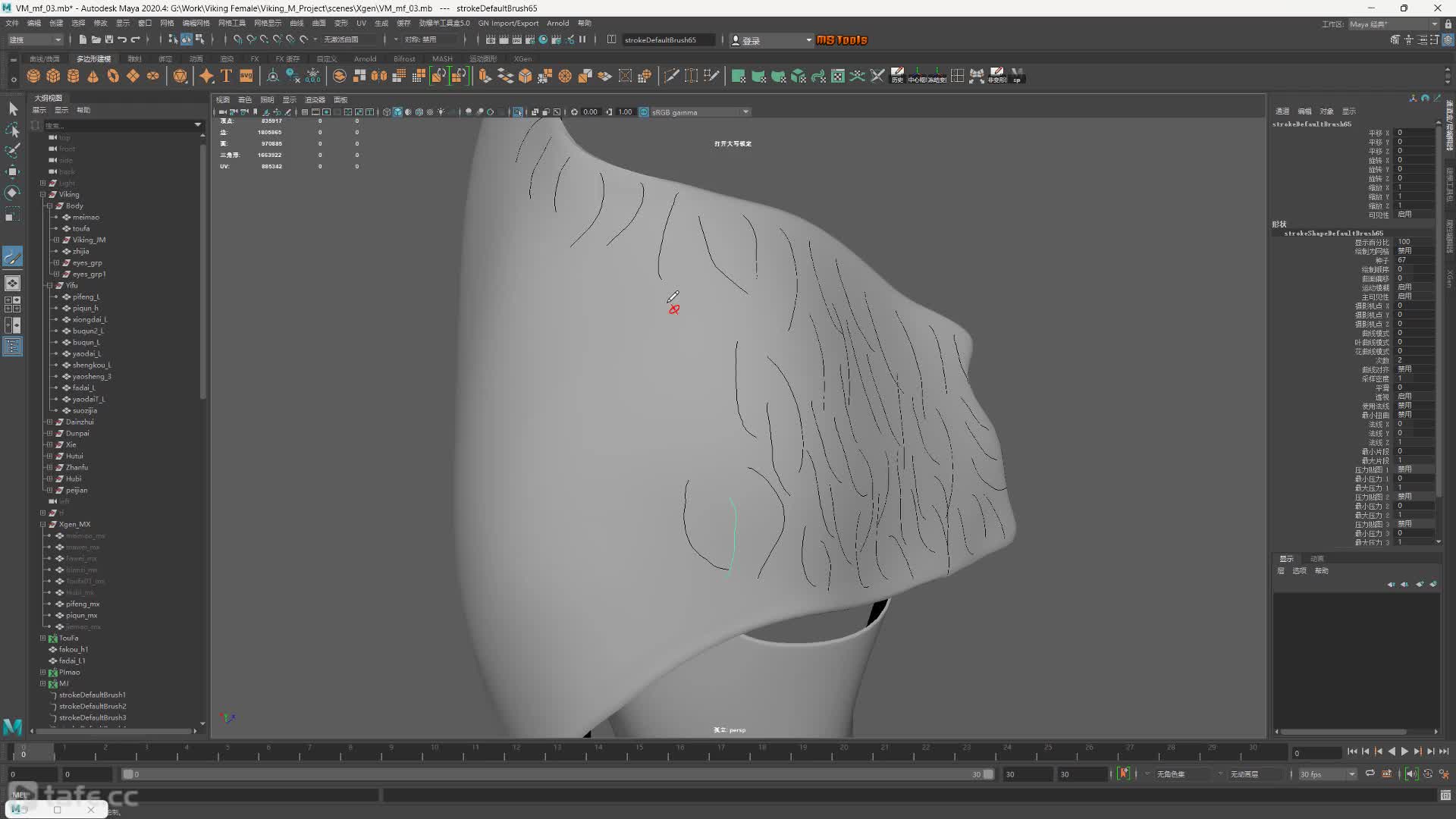1456x819 pixels.
Task: Click the redo arrow icon
Action: click(136, 39)
